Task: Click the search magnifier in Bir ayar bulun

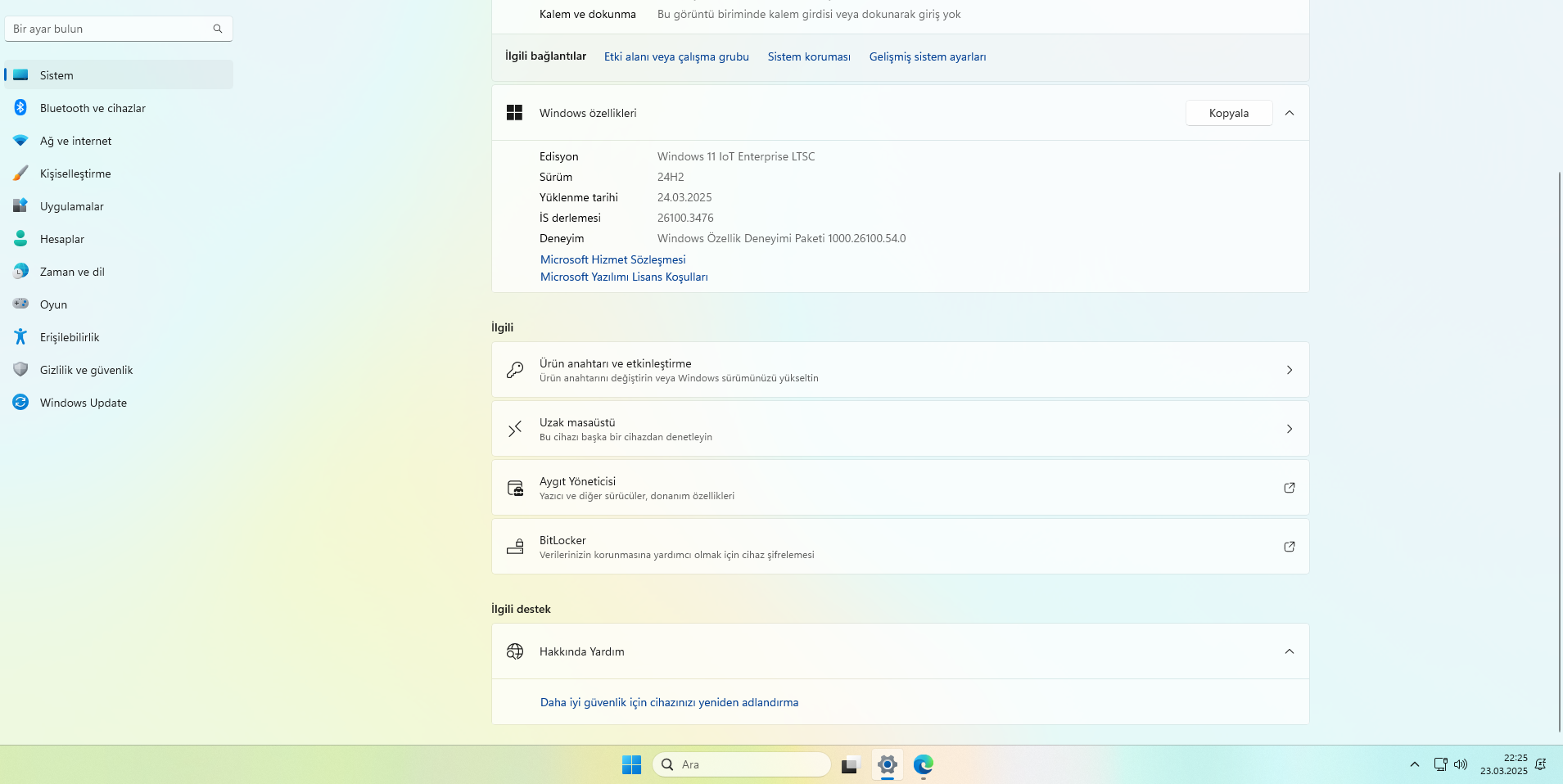Action: tap(218, 29)
